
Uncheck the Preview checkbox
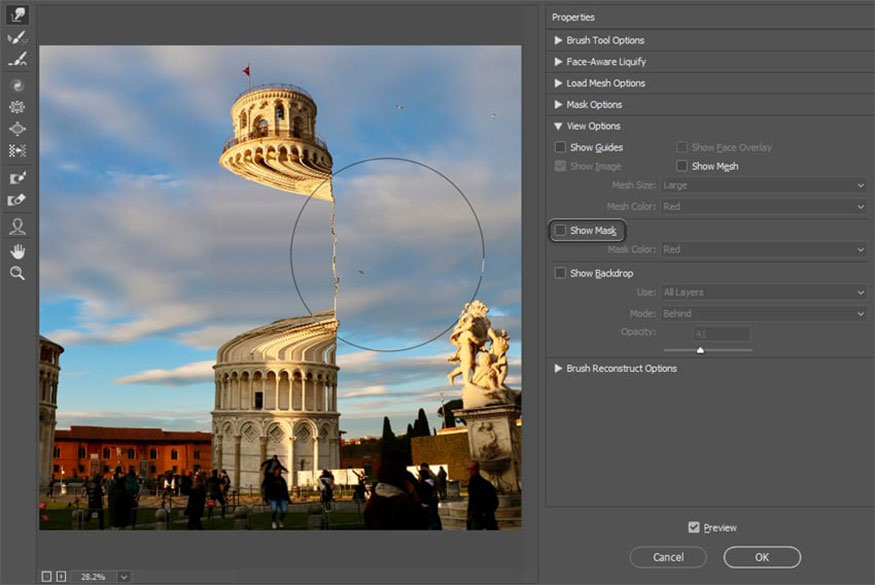click(x=694, y=527)
